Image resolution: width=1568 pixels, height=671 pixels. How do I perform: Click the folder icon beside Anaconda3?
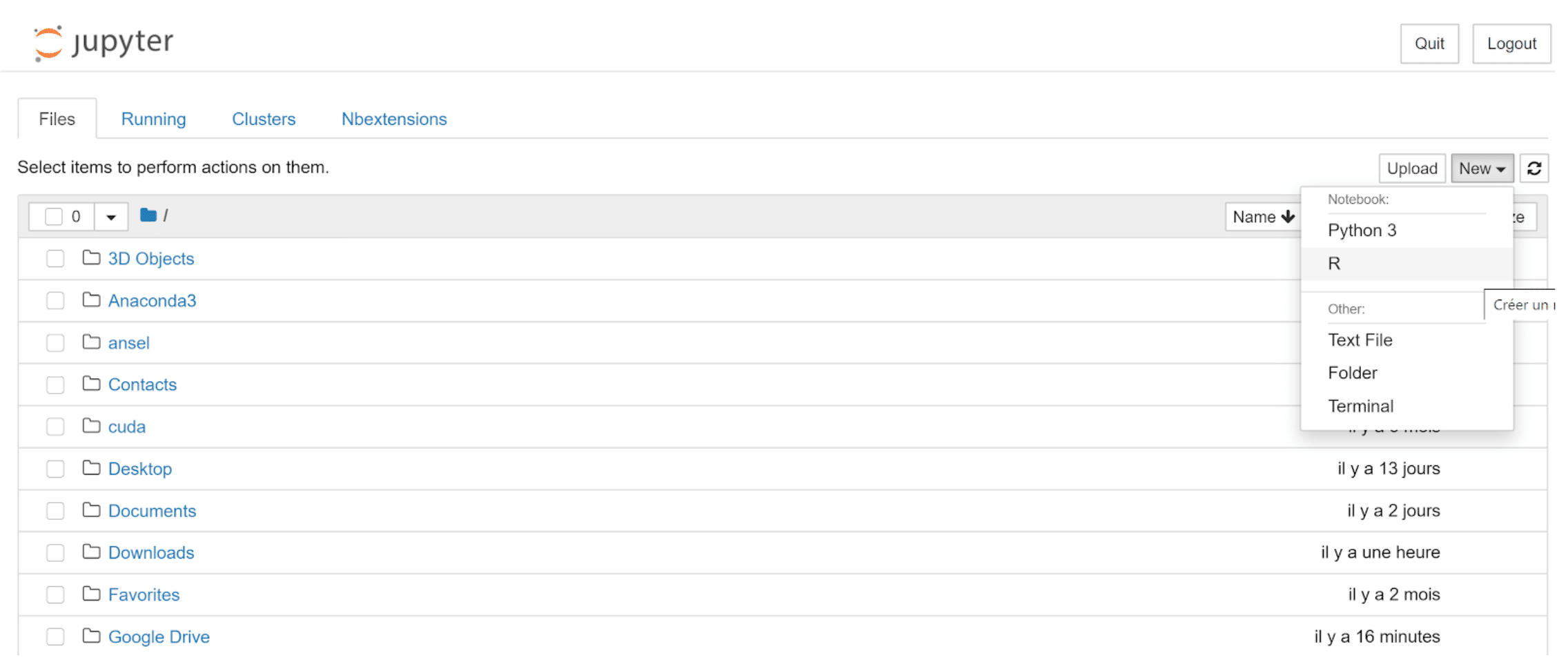[91, 300]
